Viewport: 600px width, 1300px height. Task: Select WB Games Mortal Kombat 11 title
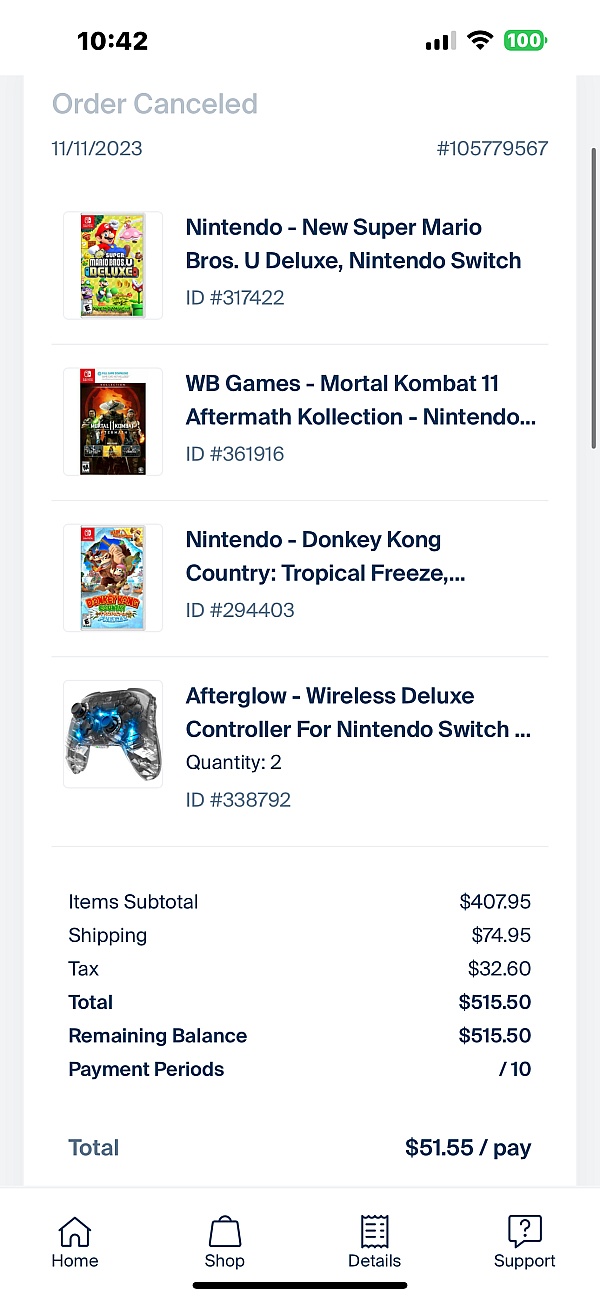[360, 400]
